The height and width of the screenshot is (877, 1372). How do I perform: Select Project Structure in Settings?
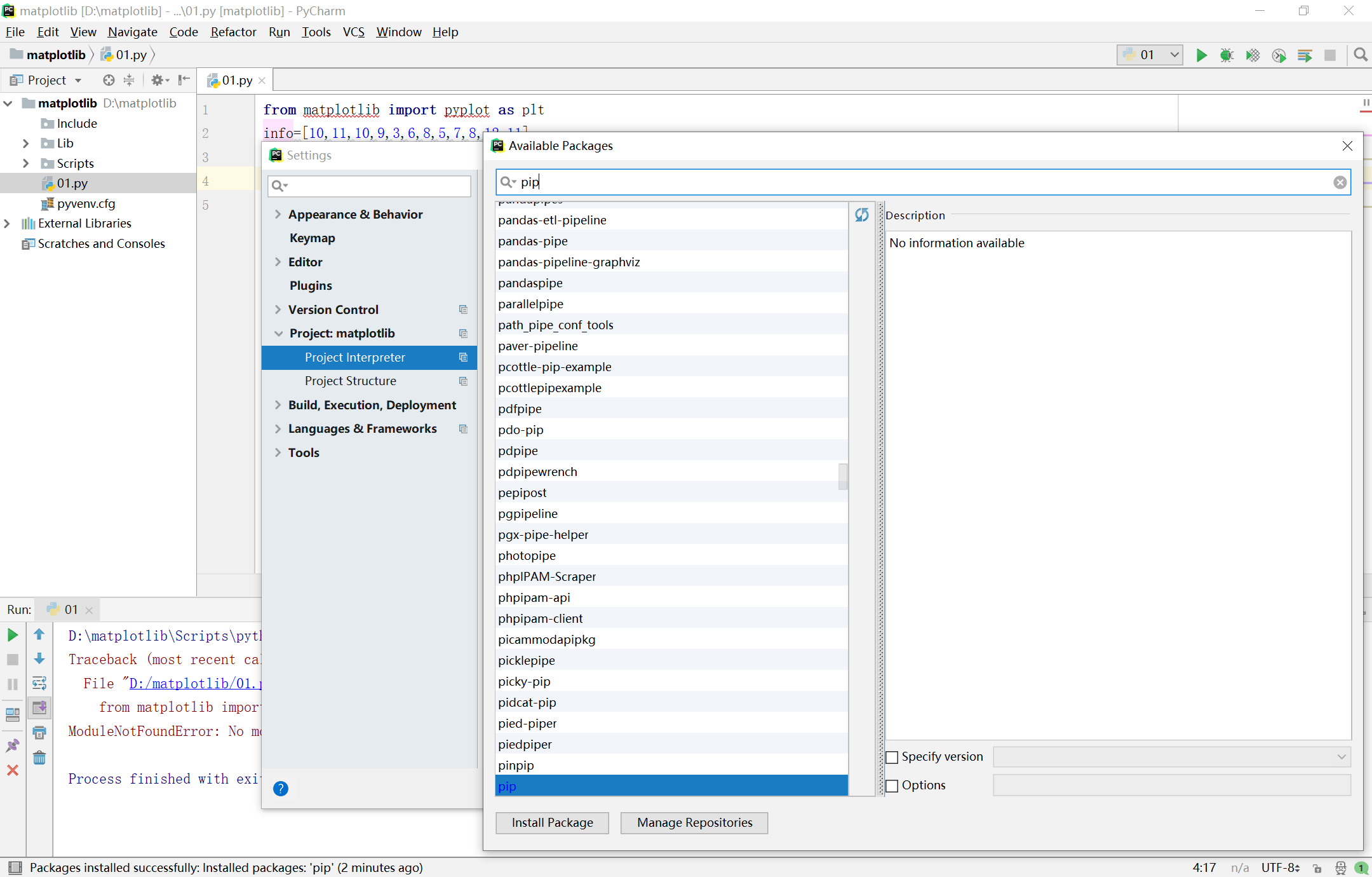350,381
